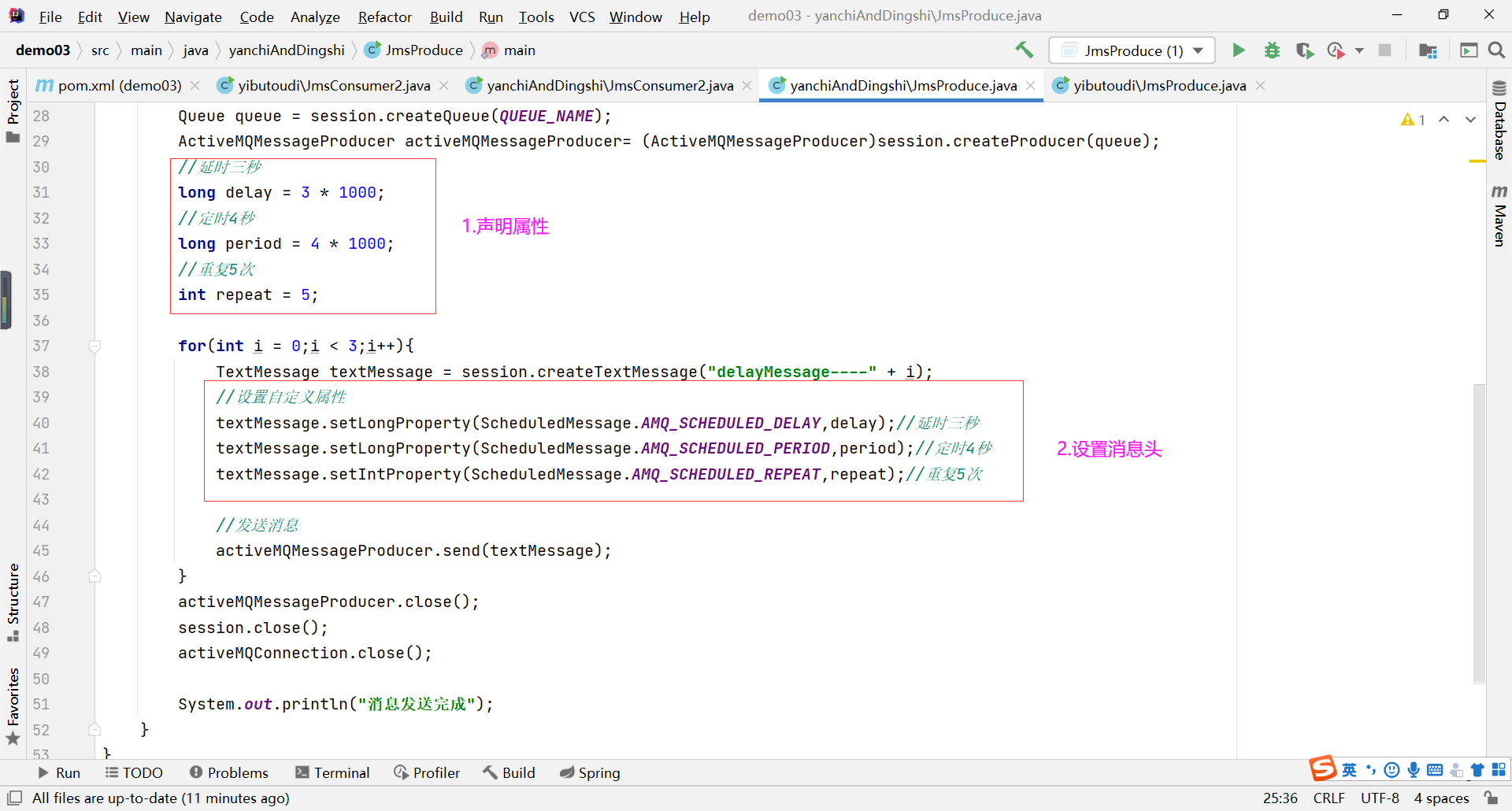Open the Maven tool window

[x=1499, y=216]
